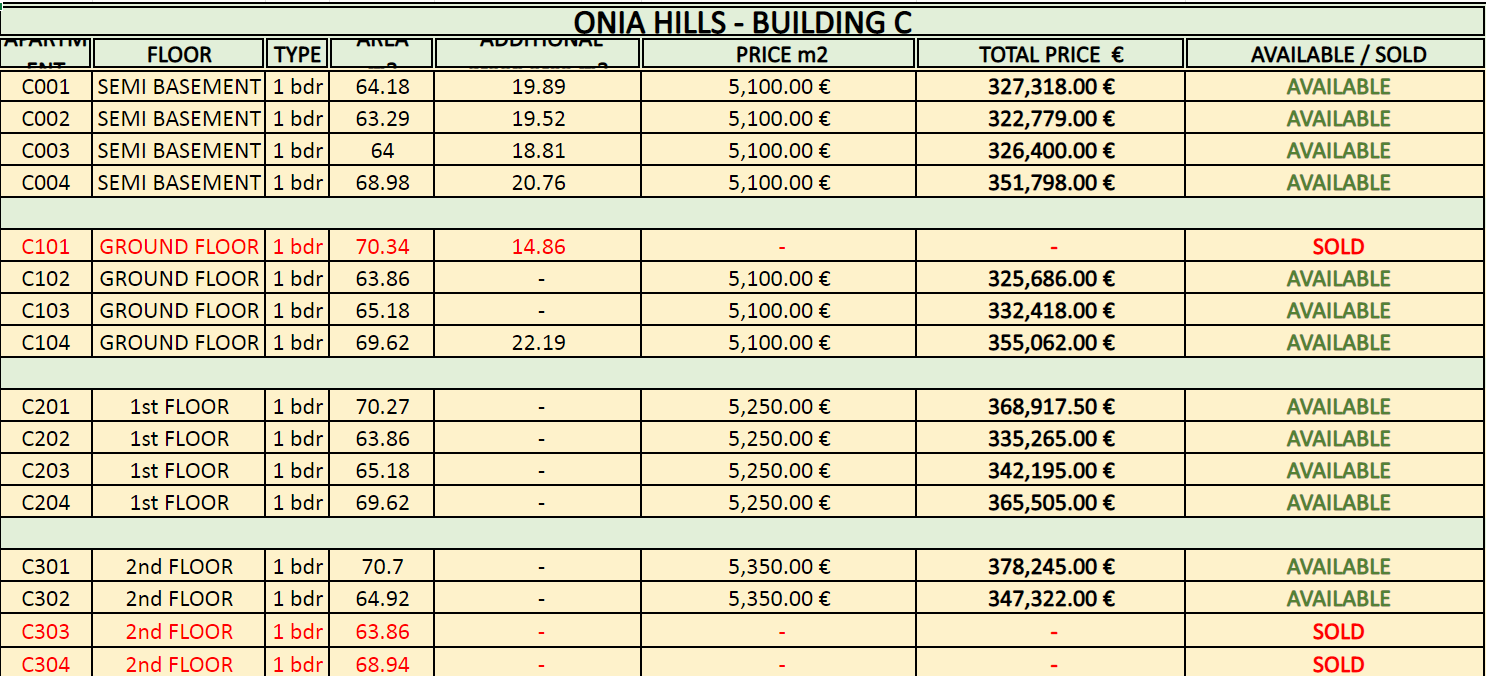
Task: Select additional area value 14.86
Action: click(539, 247)
